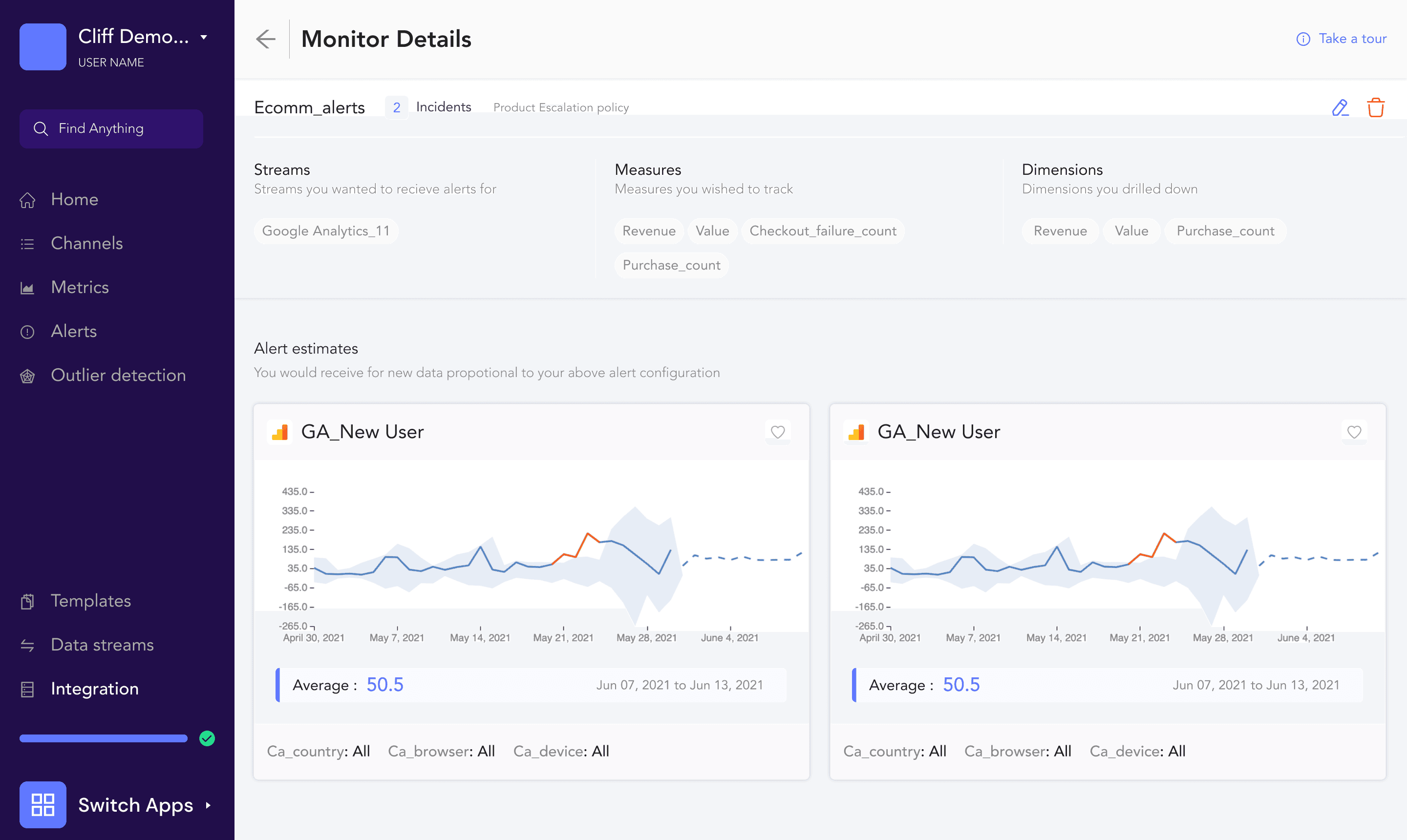
Task: Click the info icon next to Take a tour
Action: point(1303,39)
